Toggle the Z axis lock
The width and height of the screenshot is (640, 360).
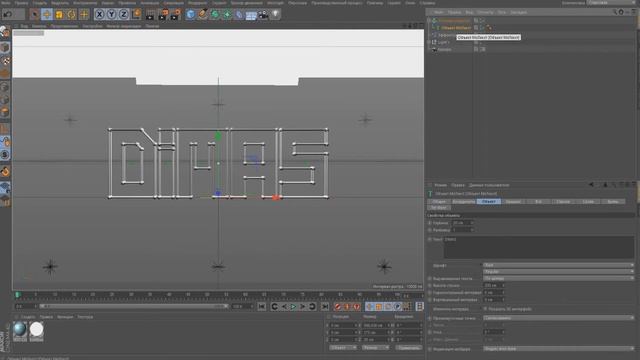[124, 15]
